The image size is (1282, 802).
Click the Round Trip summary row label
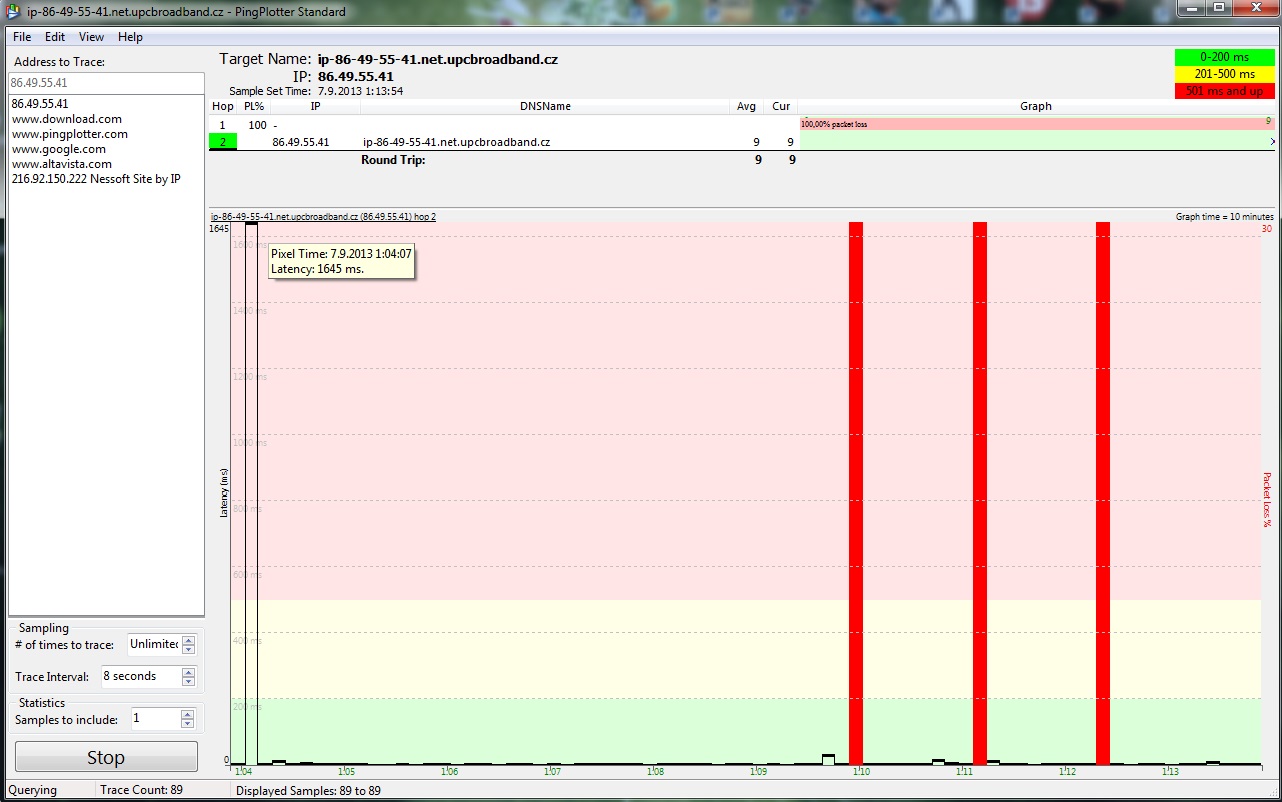point(393,160)
